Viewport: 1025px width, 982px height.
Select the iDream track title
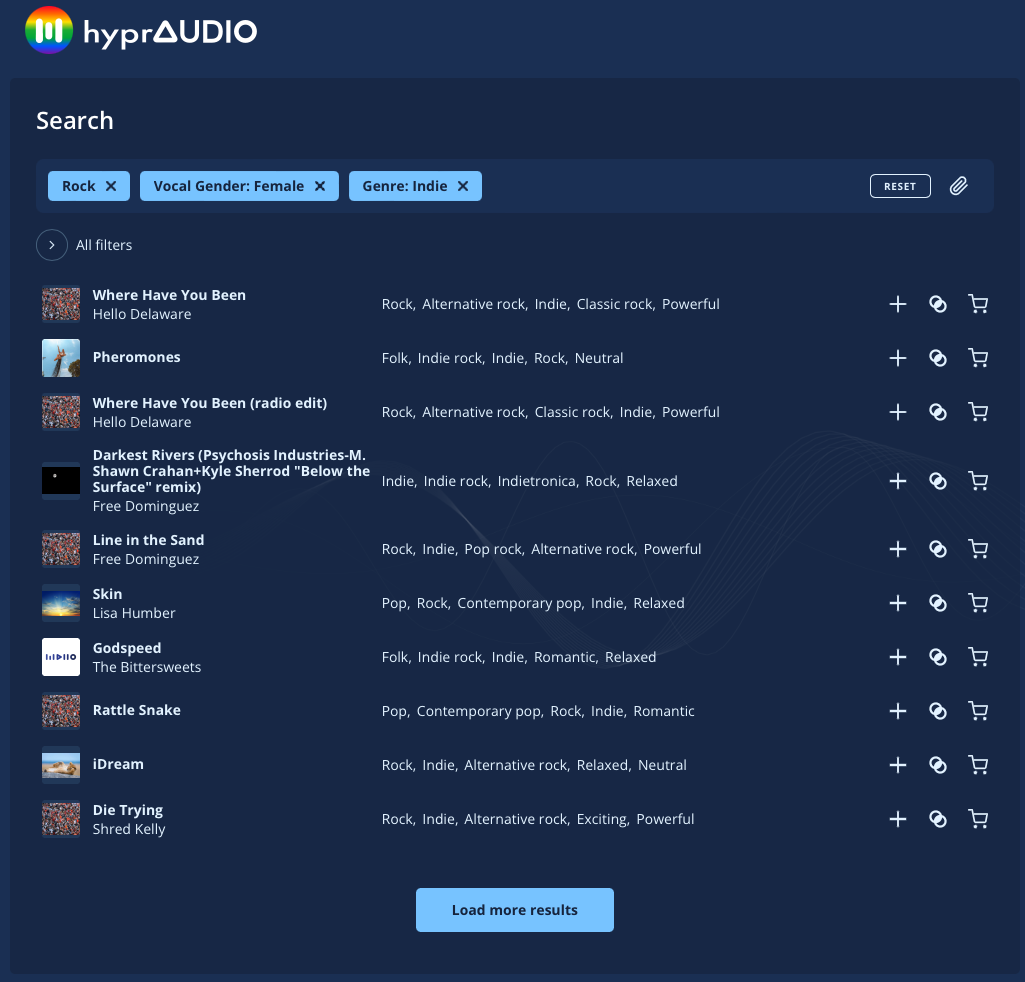[x=118, y=764]
